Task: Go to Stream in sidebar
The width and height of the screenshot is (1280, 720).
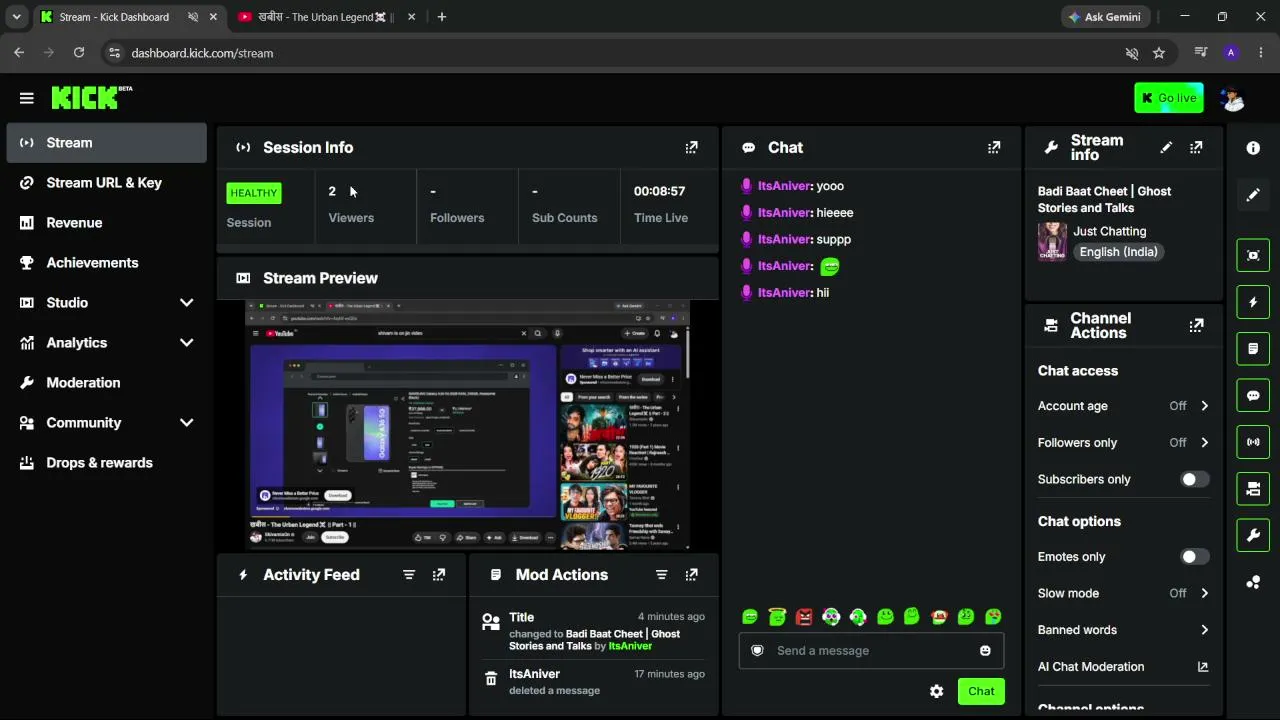Action: click(106, 143)
